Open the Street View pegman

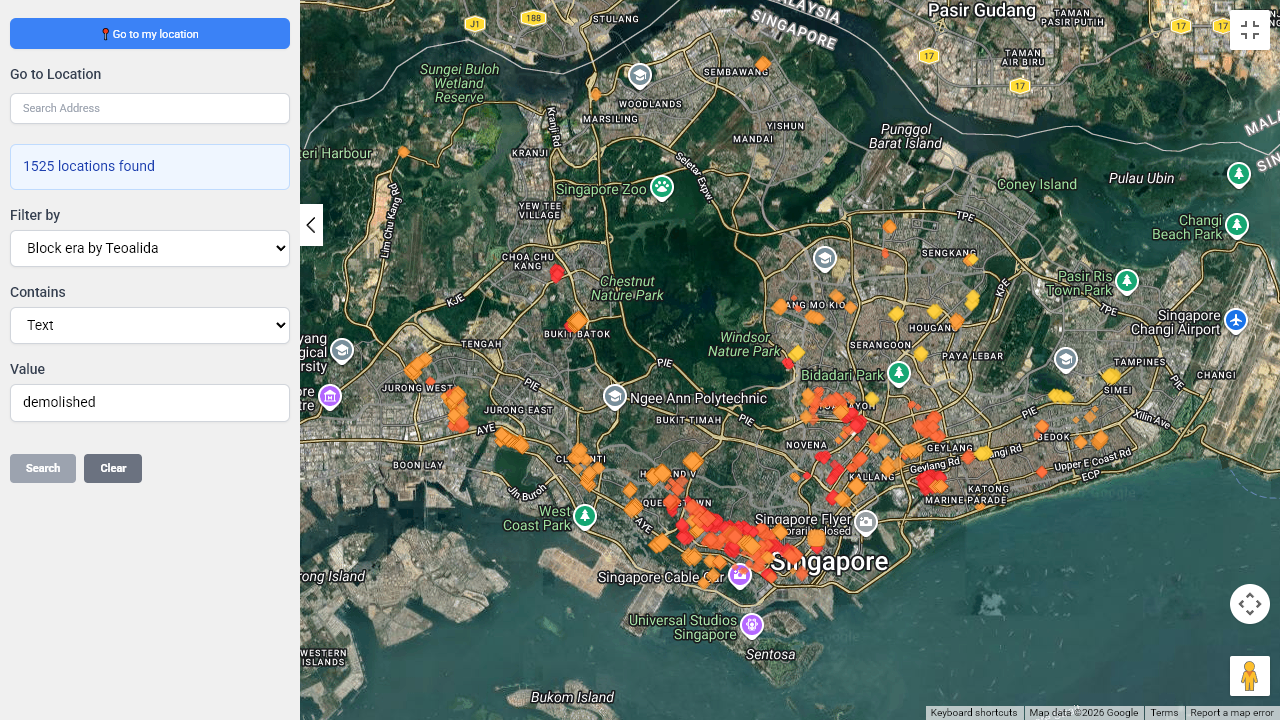[x=1249, y=676]
